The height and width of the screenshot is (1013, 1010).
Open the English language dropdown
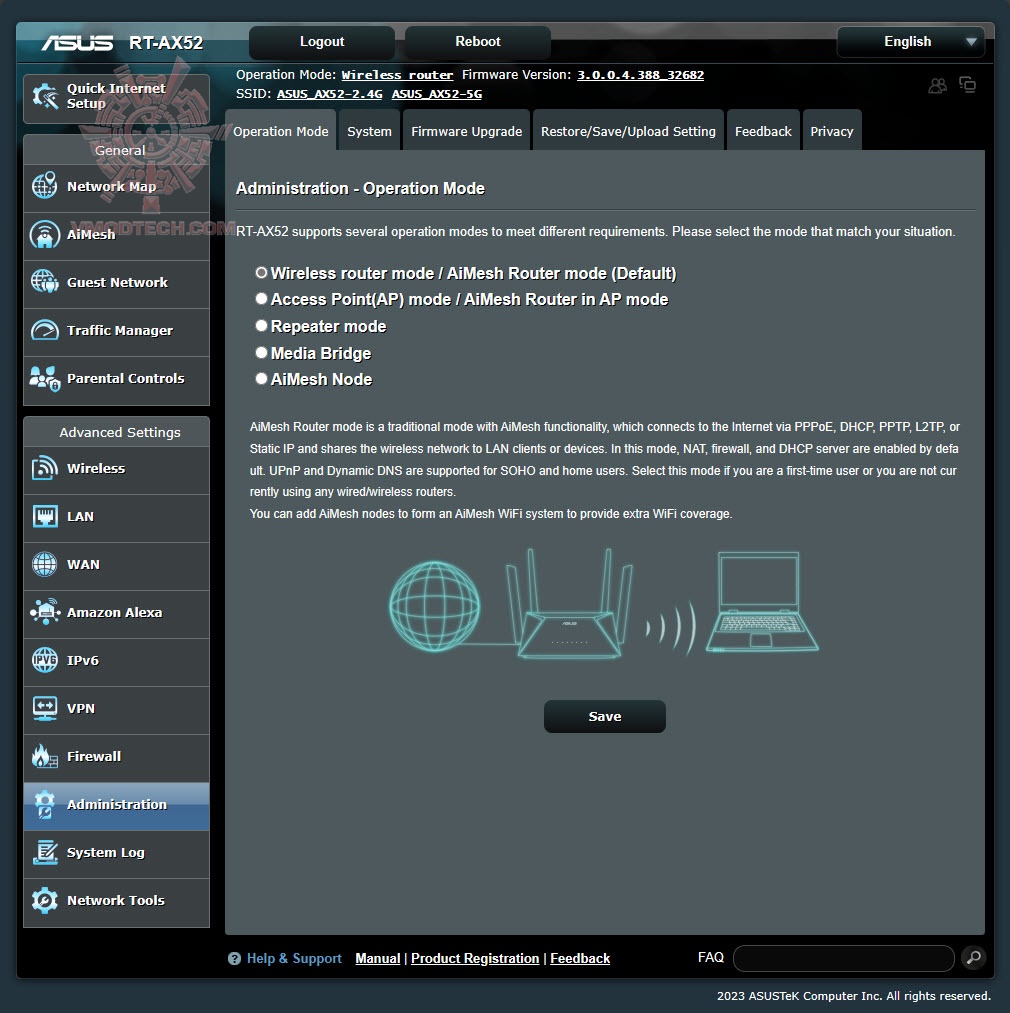click(x=910, y=41)
